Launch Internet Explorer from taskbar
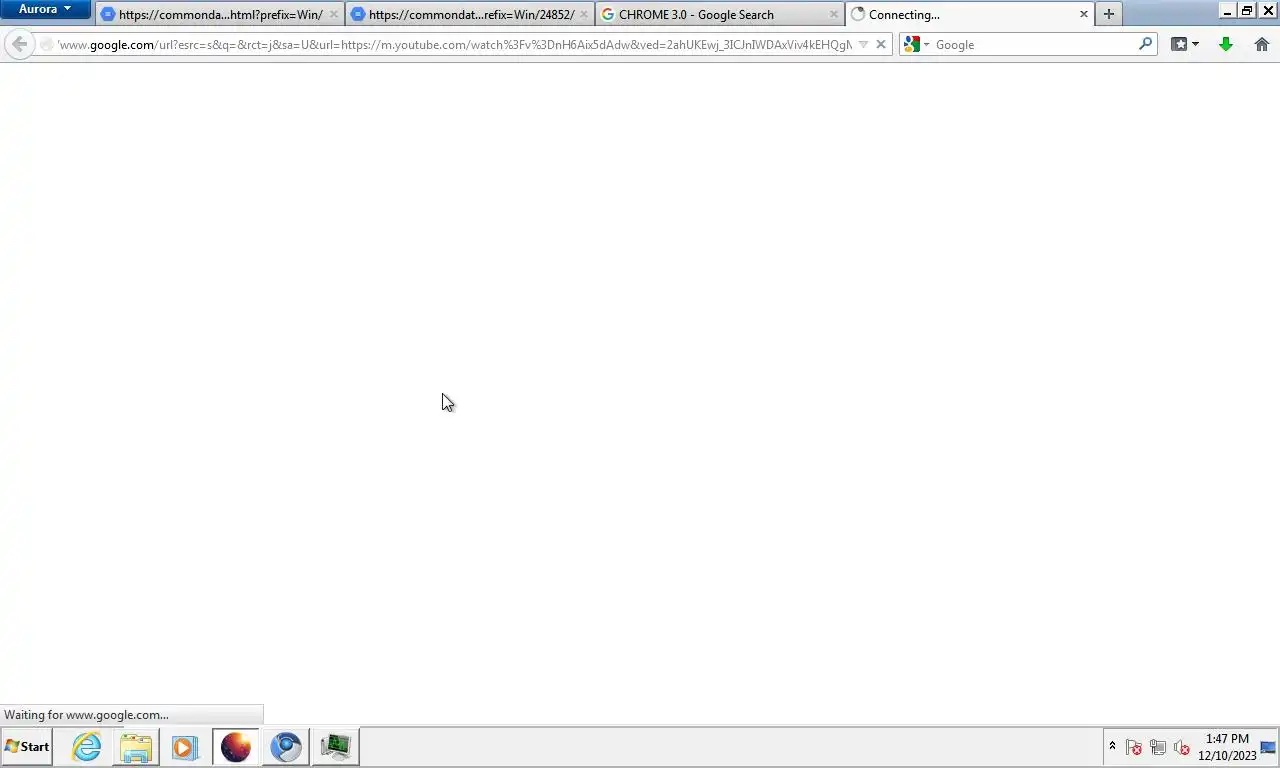Viewport: 1280px width, 768px height. [x=87, y=747]
